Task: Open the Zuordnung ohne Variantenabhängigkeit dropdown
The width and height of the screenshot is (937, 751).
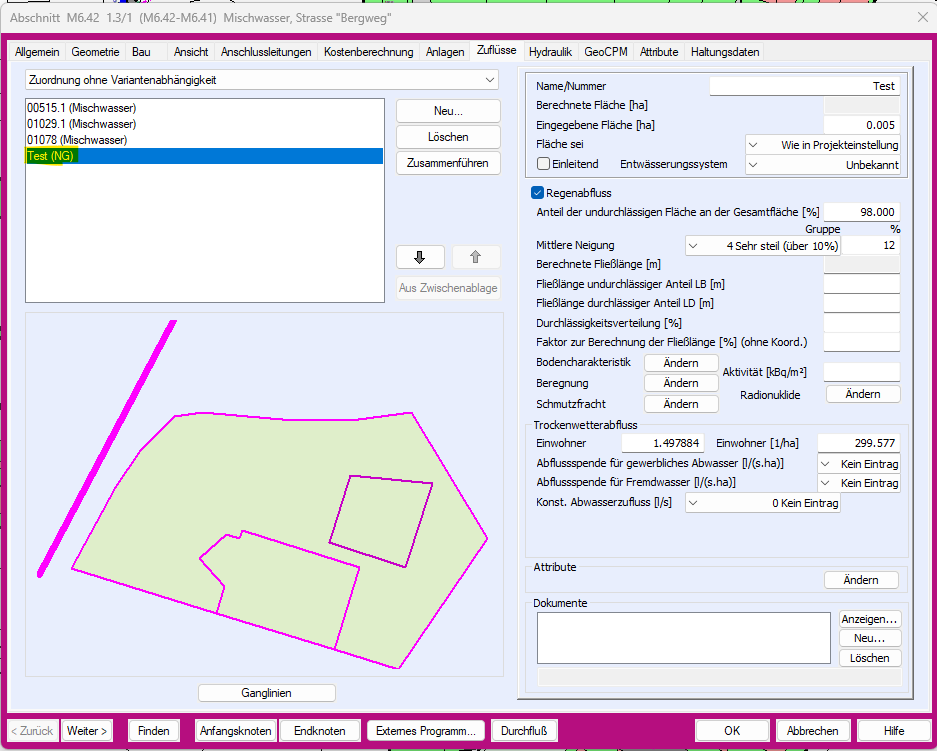Action: click(x=261, y=80)
